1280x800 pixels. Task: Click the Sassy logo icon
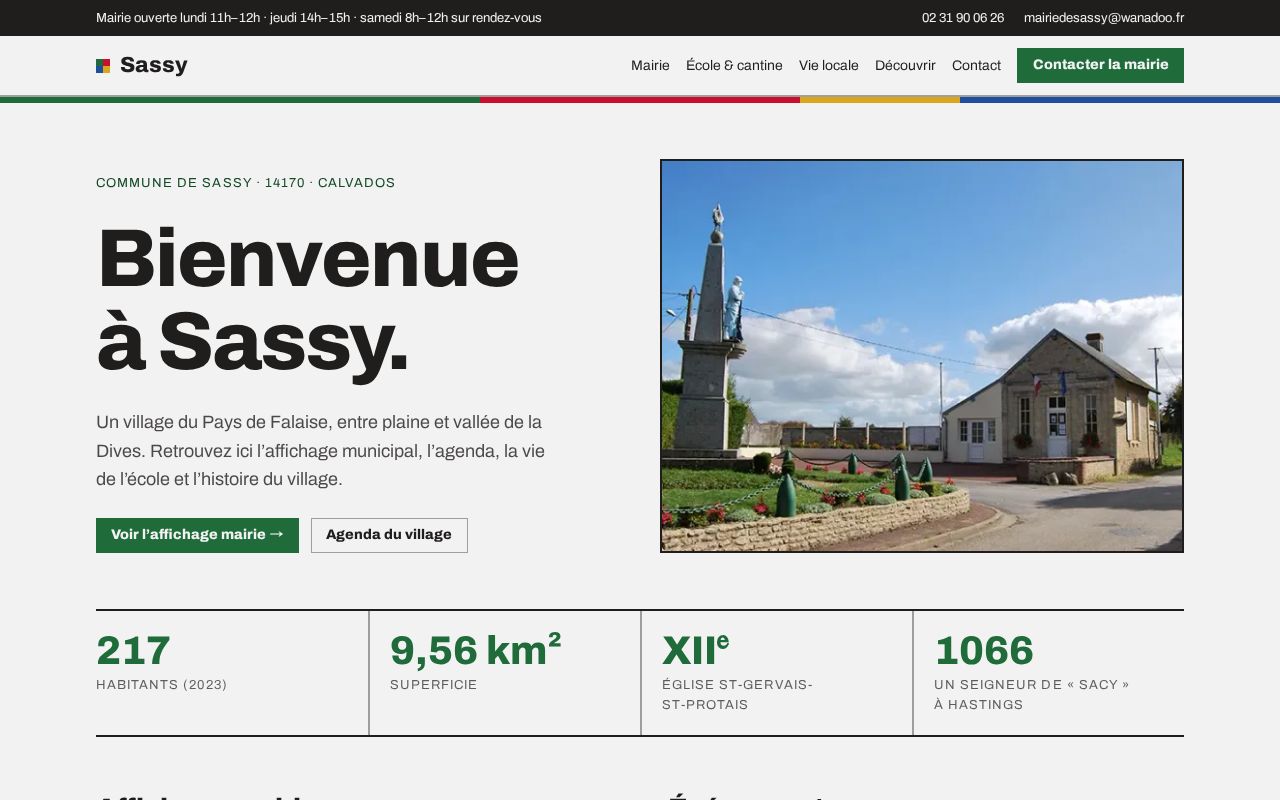(x=103, y=66)
